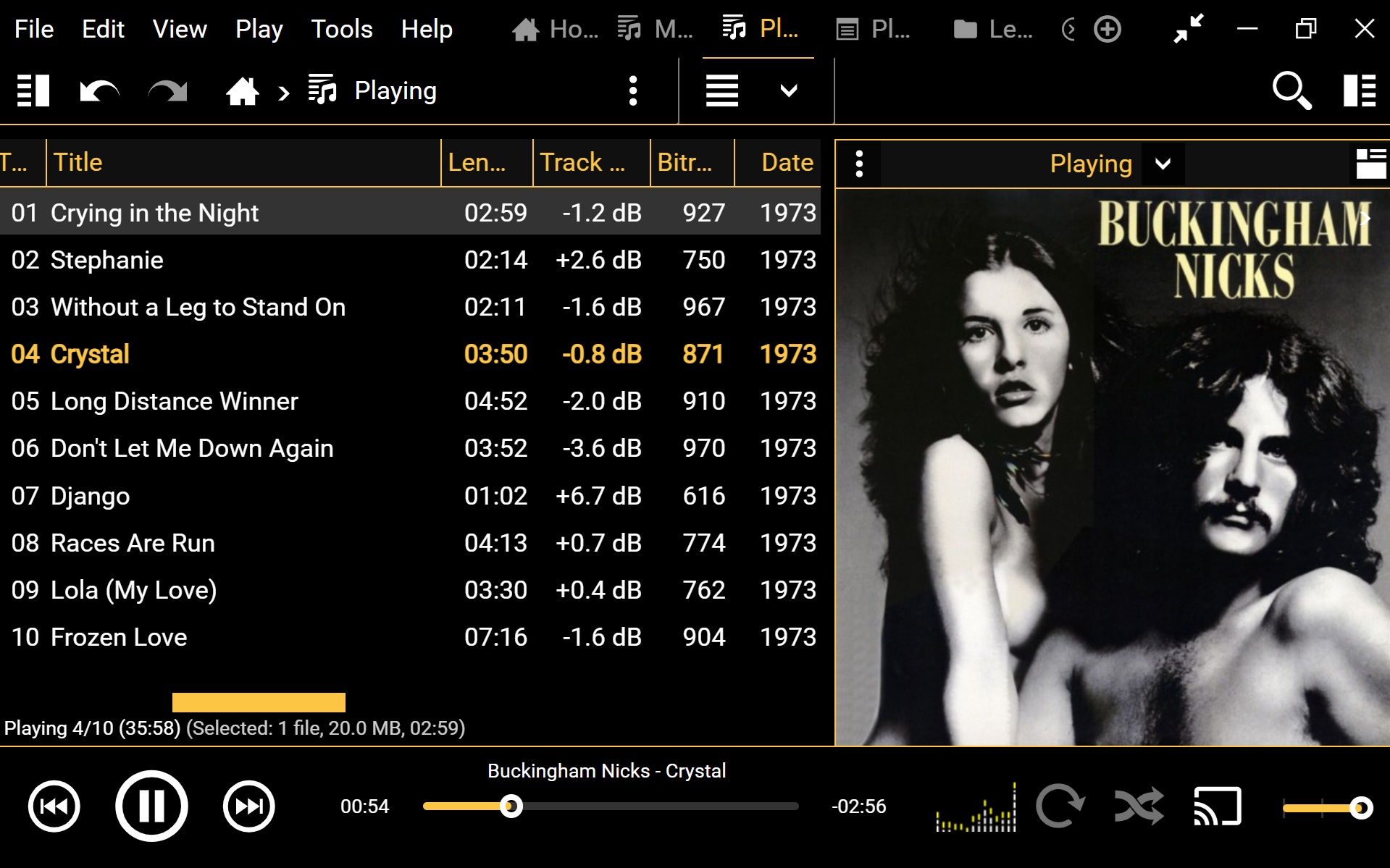Image resolution: width=1390 pixels, height=868 pixels.
Task: Click the list view icon
Action: tap(722, 90)
